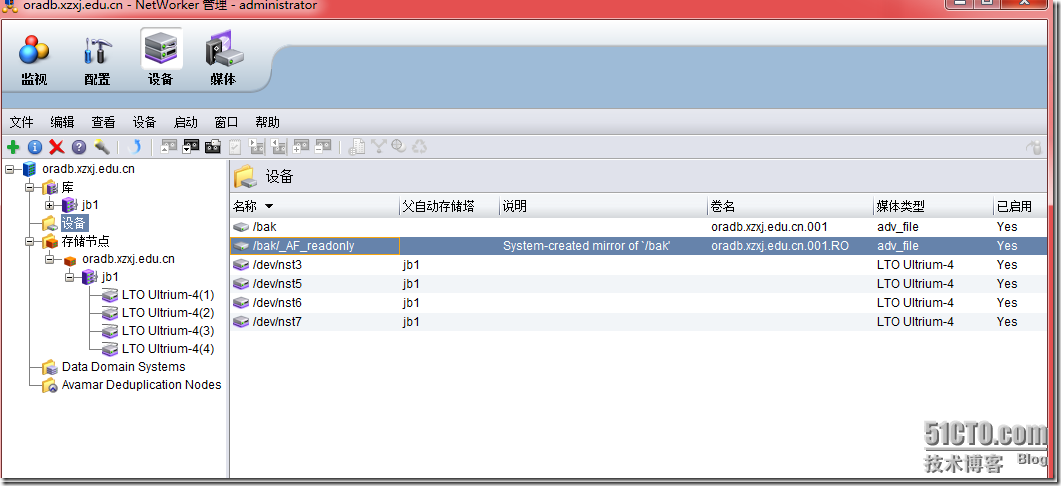This screenshot has width=1061, height=486.
Task: Select the /bak device row
Action: (x=639, y=227)
